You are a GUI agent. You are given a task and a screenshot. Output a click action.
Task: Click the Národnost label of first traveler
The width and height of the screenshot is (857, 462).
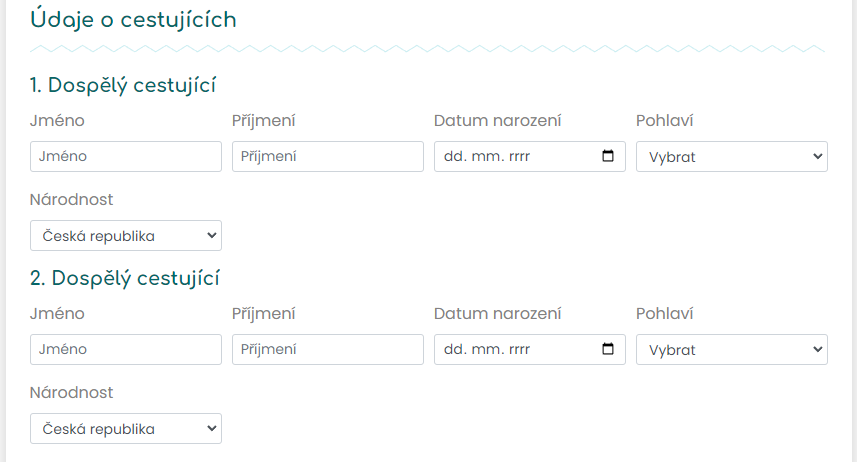click(71, 200)
